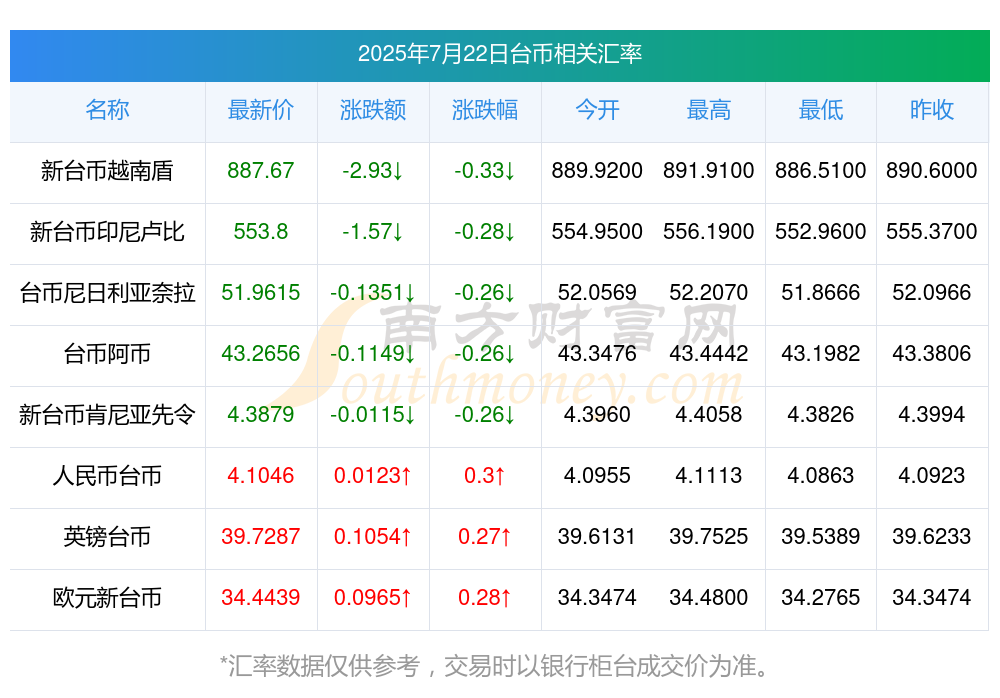Click latest price 51.9615
The image size is (1000, 698).
pos(261,293)
